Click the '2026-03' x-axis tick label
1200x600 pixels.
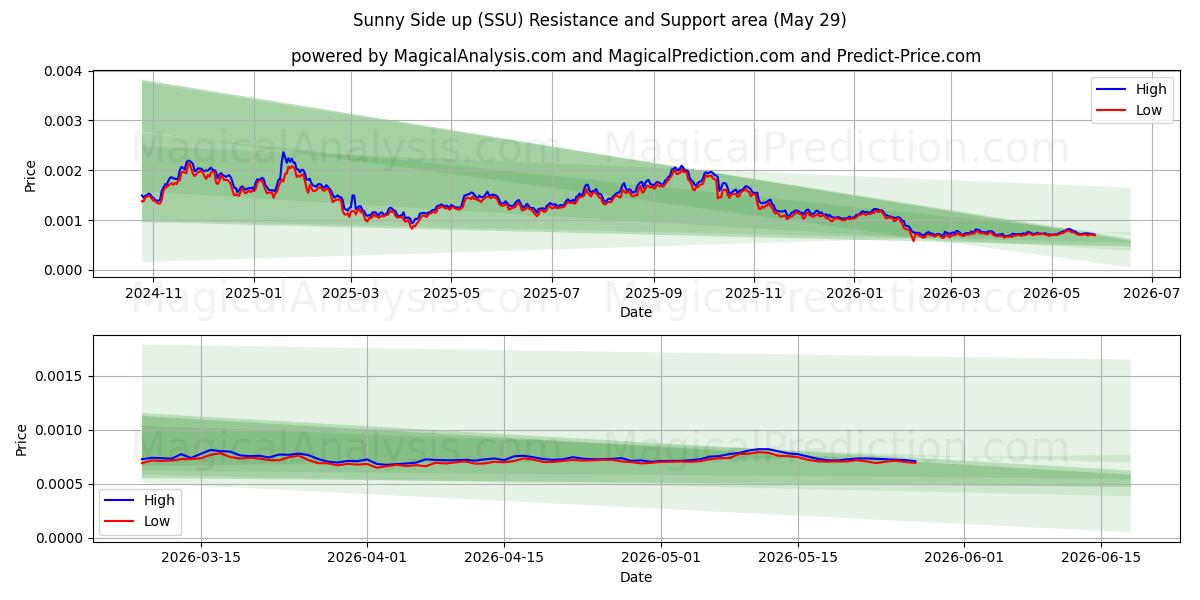pyautogui.click(x=951, y=294)
